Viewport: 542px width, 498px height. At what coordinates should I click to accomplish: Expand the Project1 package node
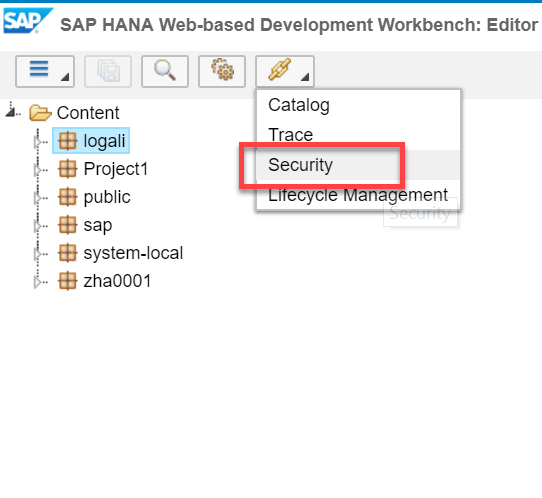tap(37, 169)
